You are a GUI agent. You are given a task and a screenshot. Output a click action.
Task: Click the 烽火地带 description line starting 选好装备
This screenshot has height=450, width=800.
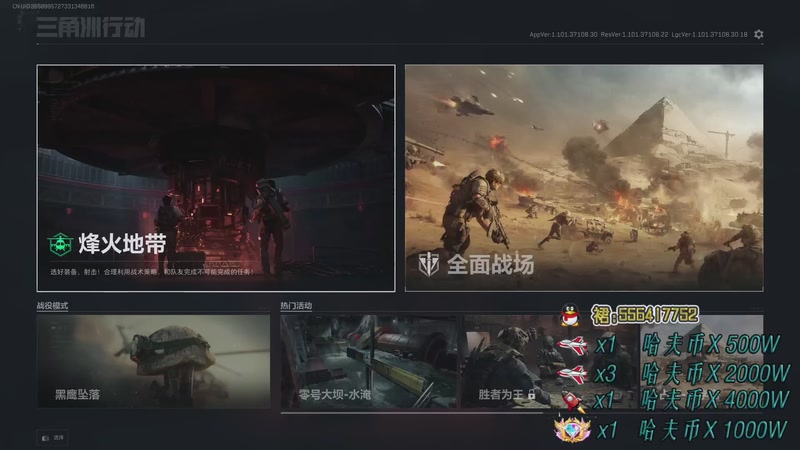point(152,272)
